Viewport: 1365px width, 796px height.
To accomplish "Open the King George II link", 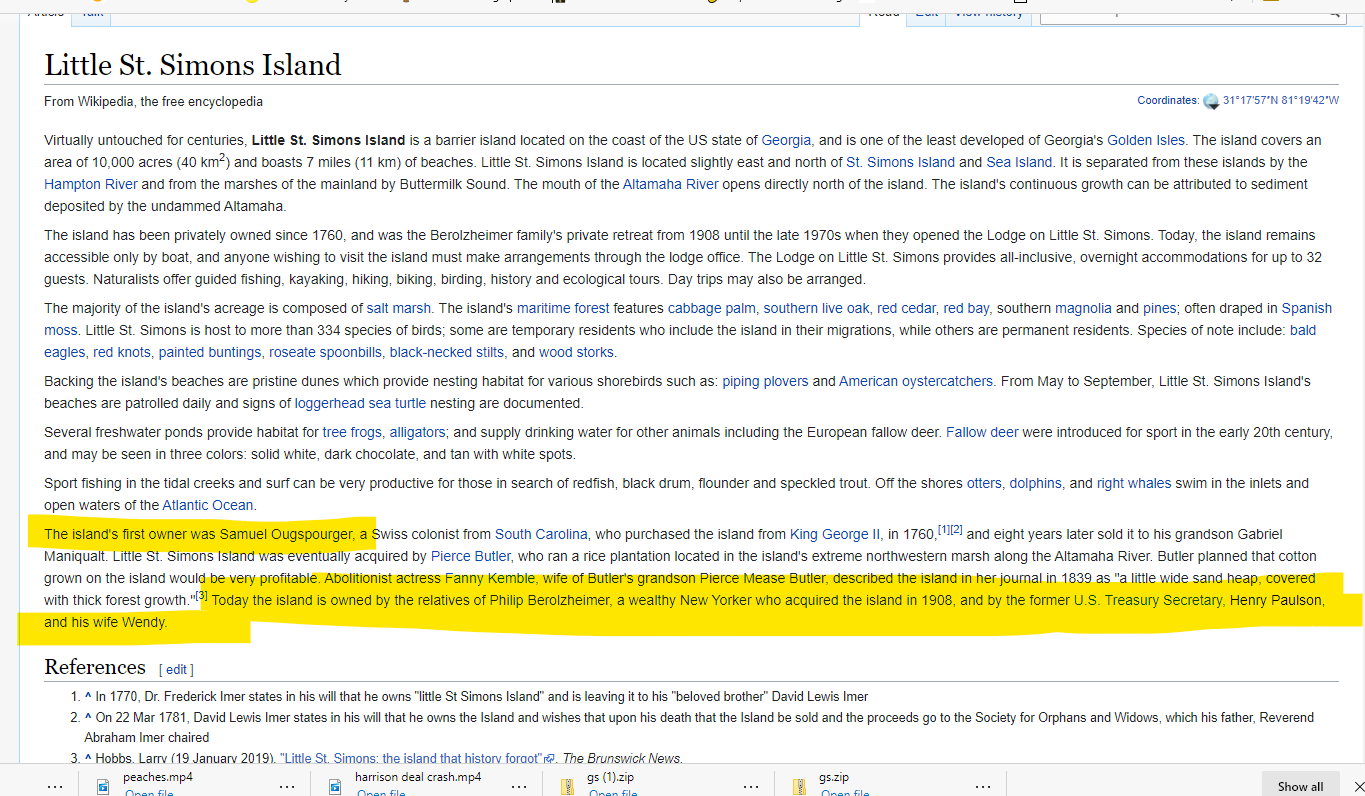I will tap(835, 534).
